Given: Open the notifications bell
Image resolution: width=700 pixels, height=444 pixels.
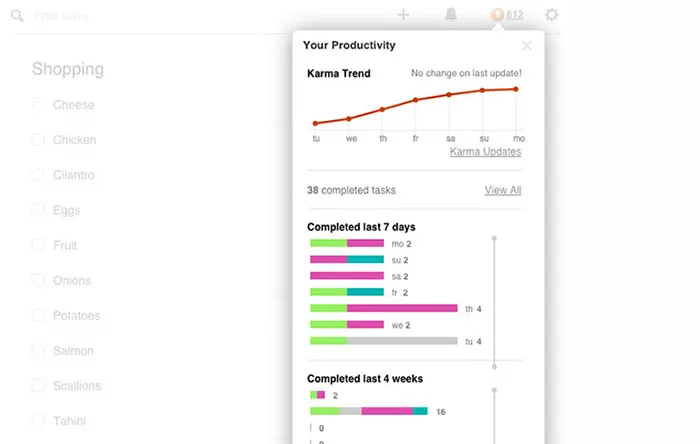Looking at the screenshot, I should (x=451, y=15).
